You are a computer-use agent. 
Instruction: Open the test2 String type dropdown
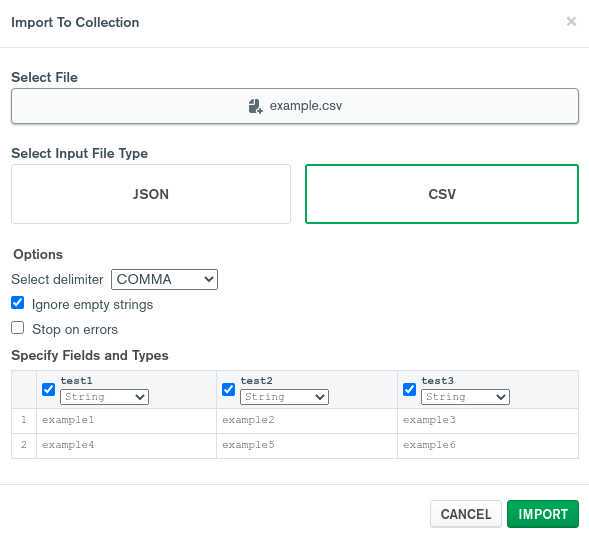(x=284, y=397)
